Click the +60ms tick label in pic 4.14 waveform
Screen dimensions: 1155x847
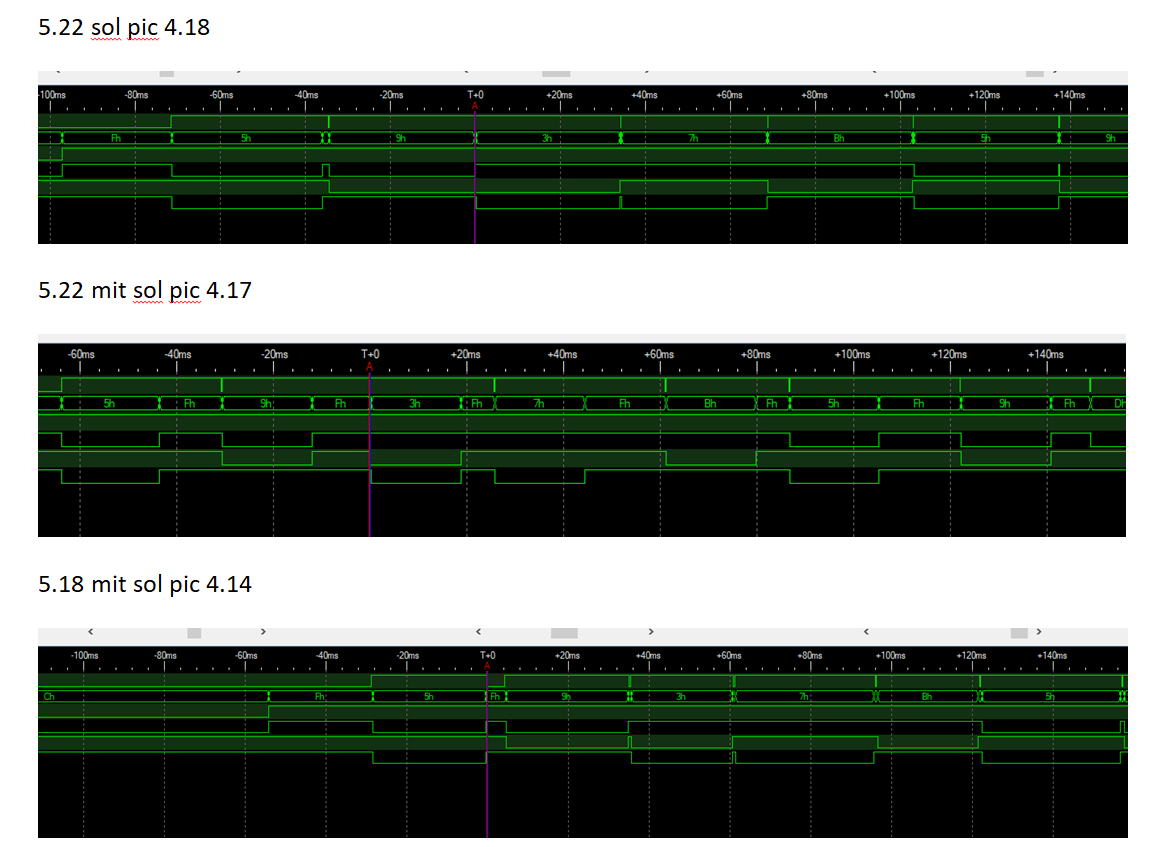click(x=729, y=656)
